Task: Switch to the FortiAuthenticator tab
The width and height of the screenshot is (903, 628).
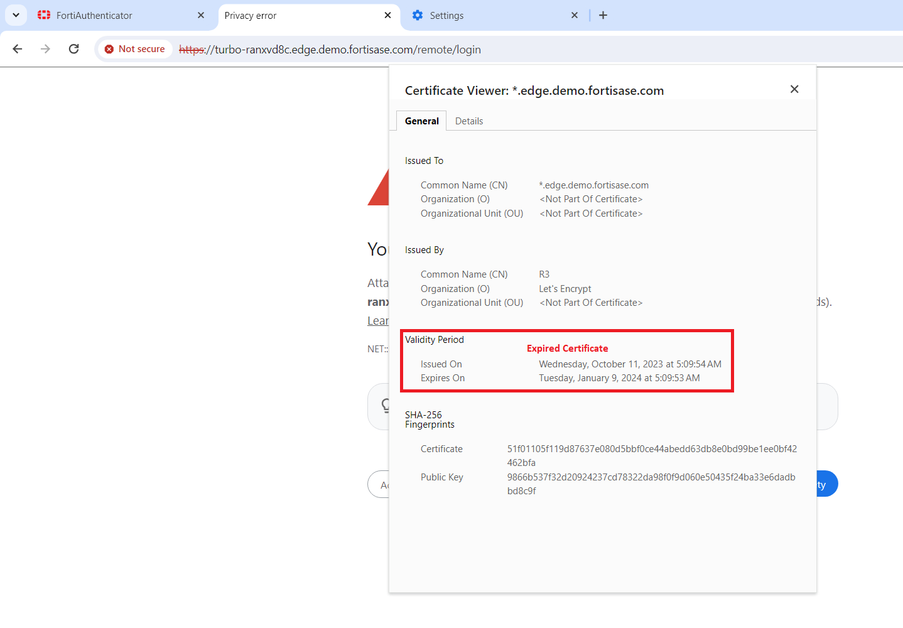Action: coord(120,16)
